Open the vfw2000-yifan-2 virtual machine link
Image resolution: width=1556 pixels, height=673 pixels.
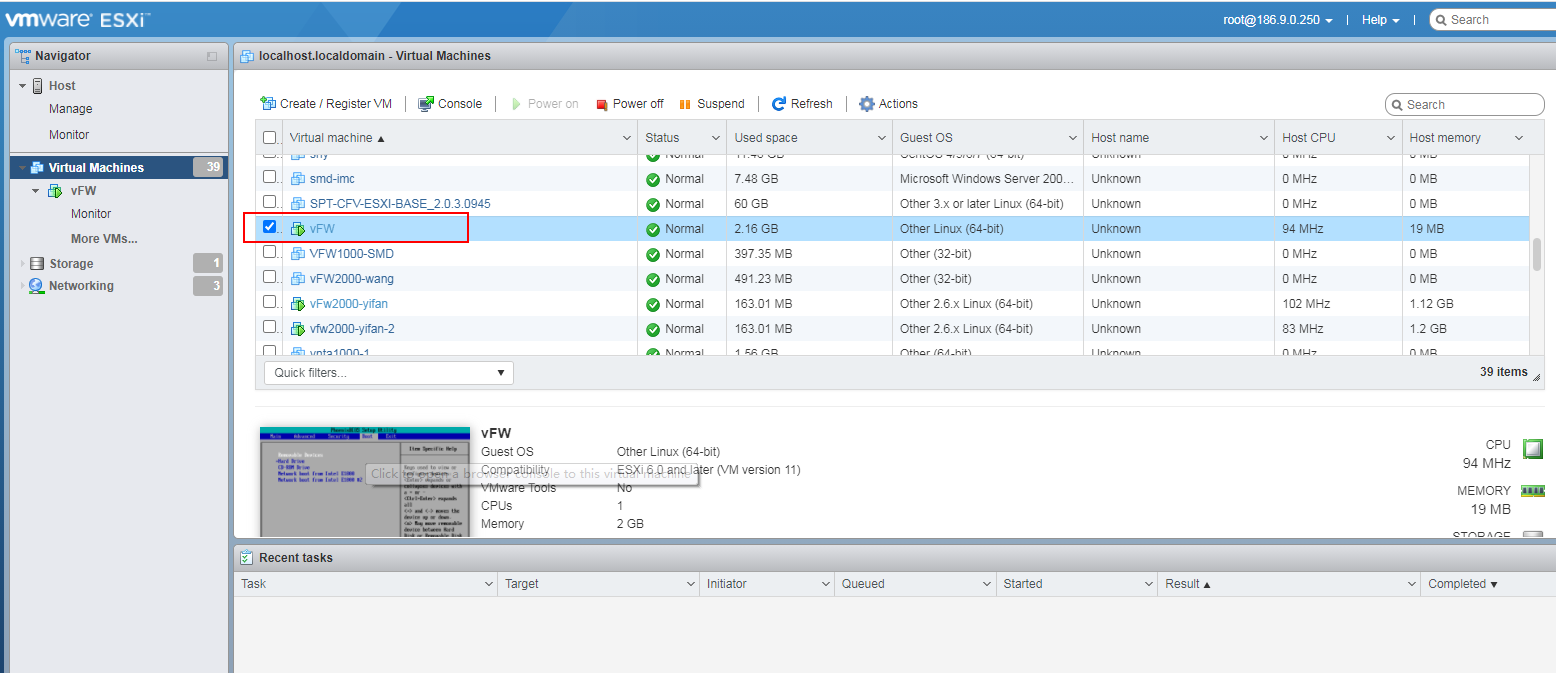[x=352, y=329]
